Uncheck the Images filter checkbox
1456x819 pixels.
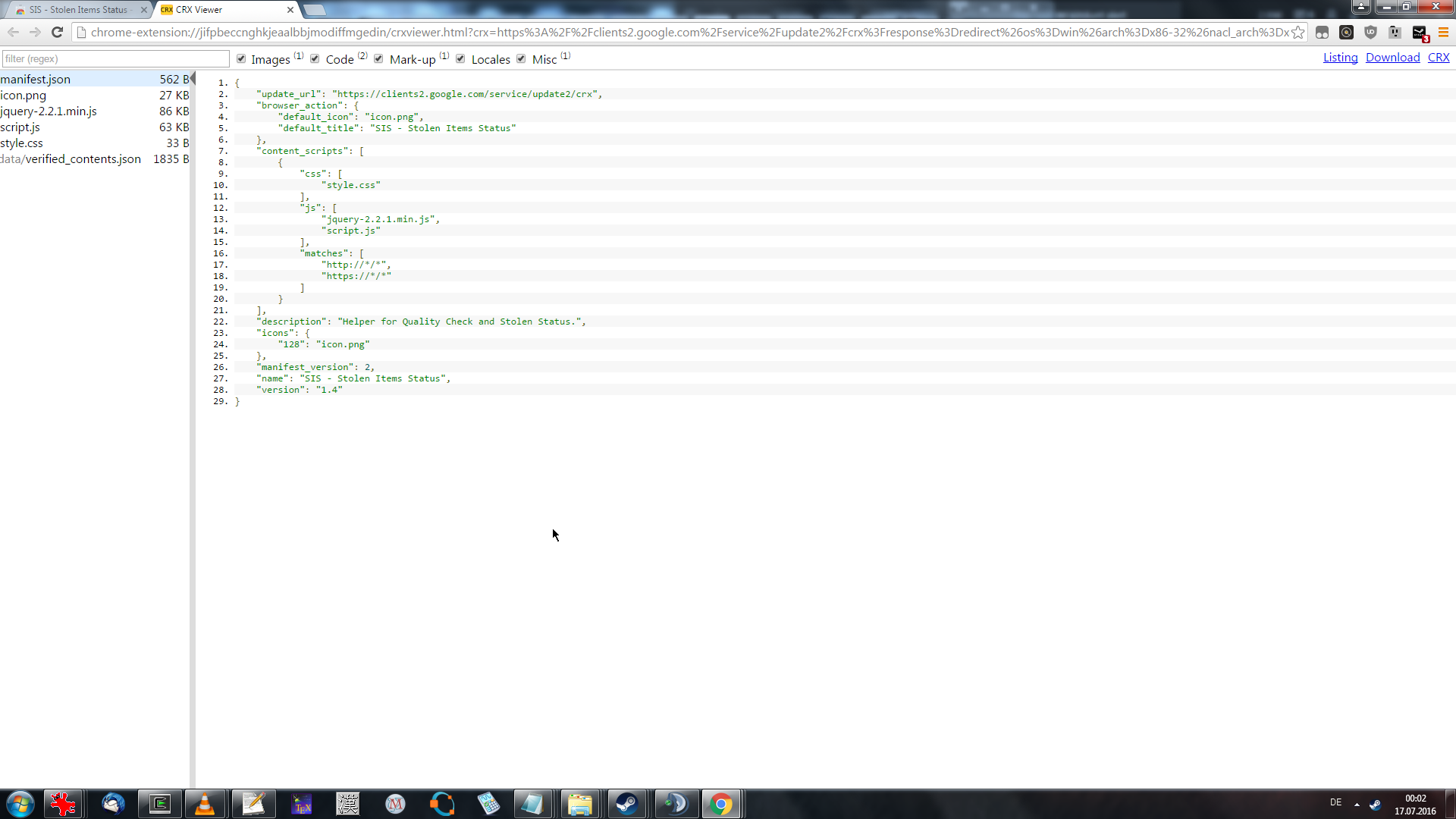pyautogui.click(x=241, y=58)
